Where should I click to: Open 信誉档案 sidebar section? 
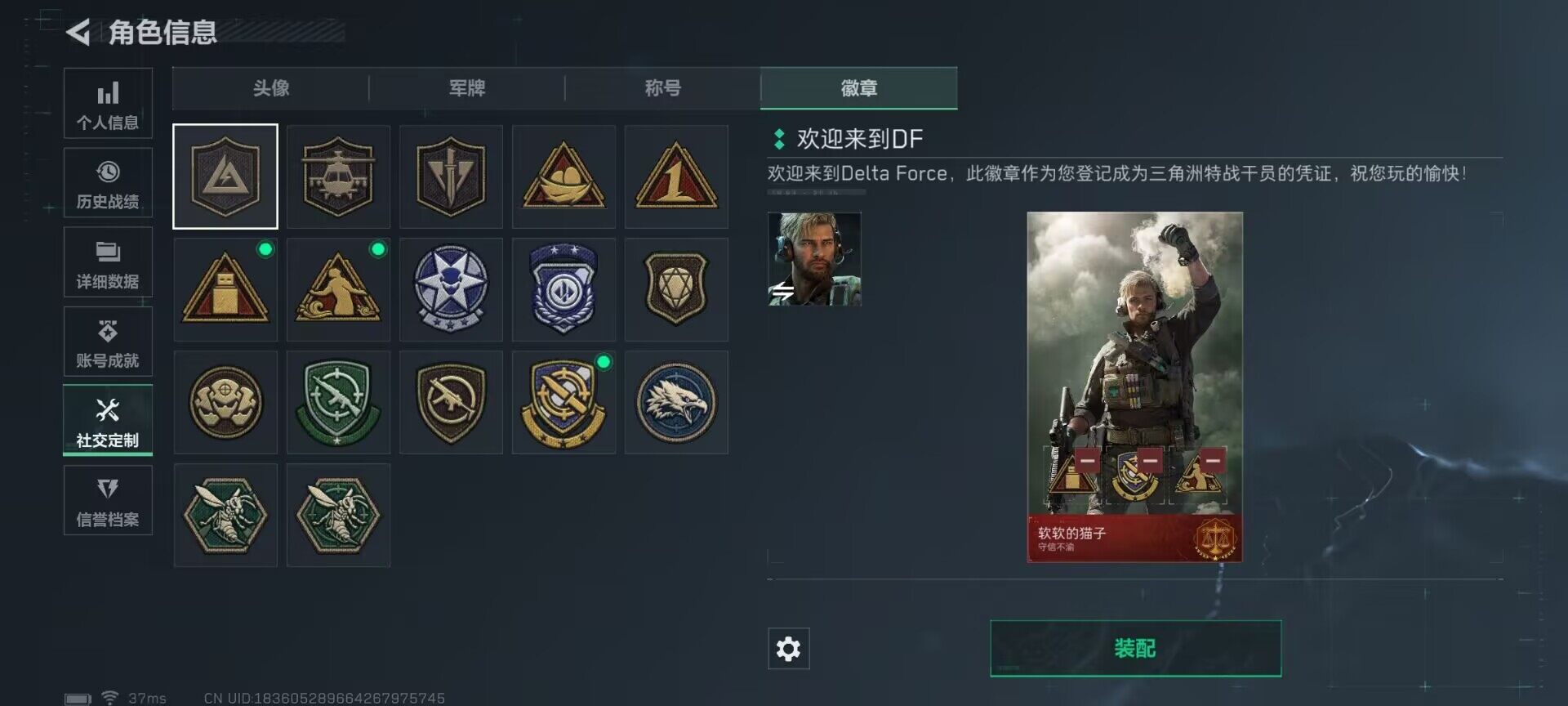(x=108, y=500)
